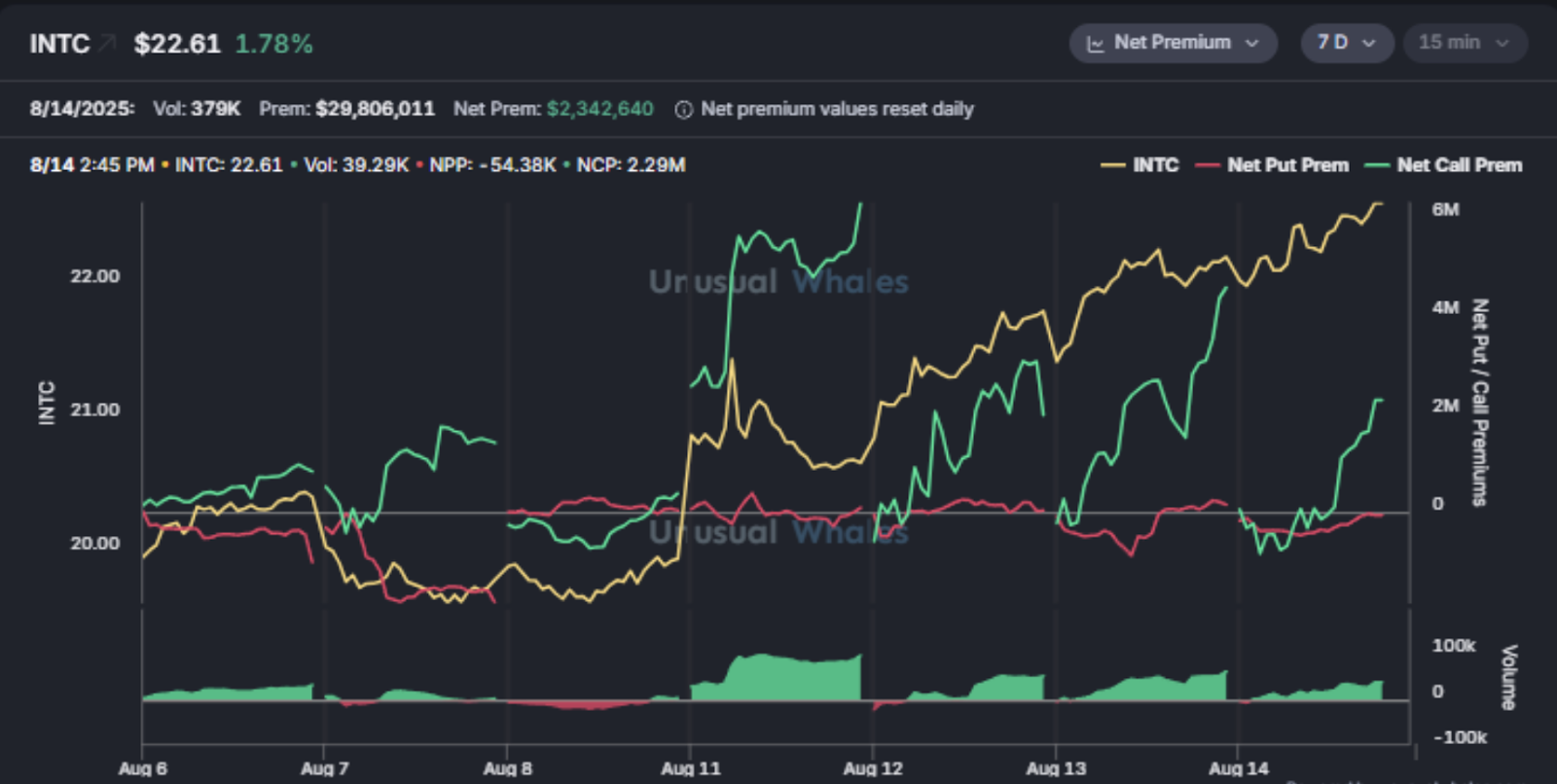This screenshot has width=1557, height=784.
Task: Click the tooltip INTC: 22.61 readout
Action: 229,165
